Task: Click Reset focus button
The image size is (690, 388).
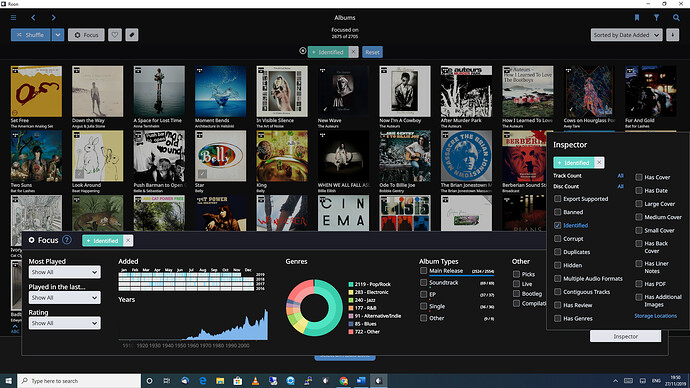Action: pyautogui.click(x=372, y=52)
